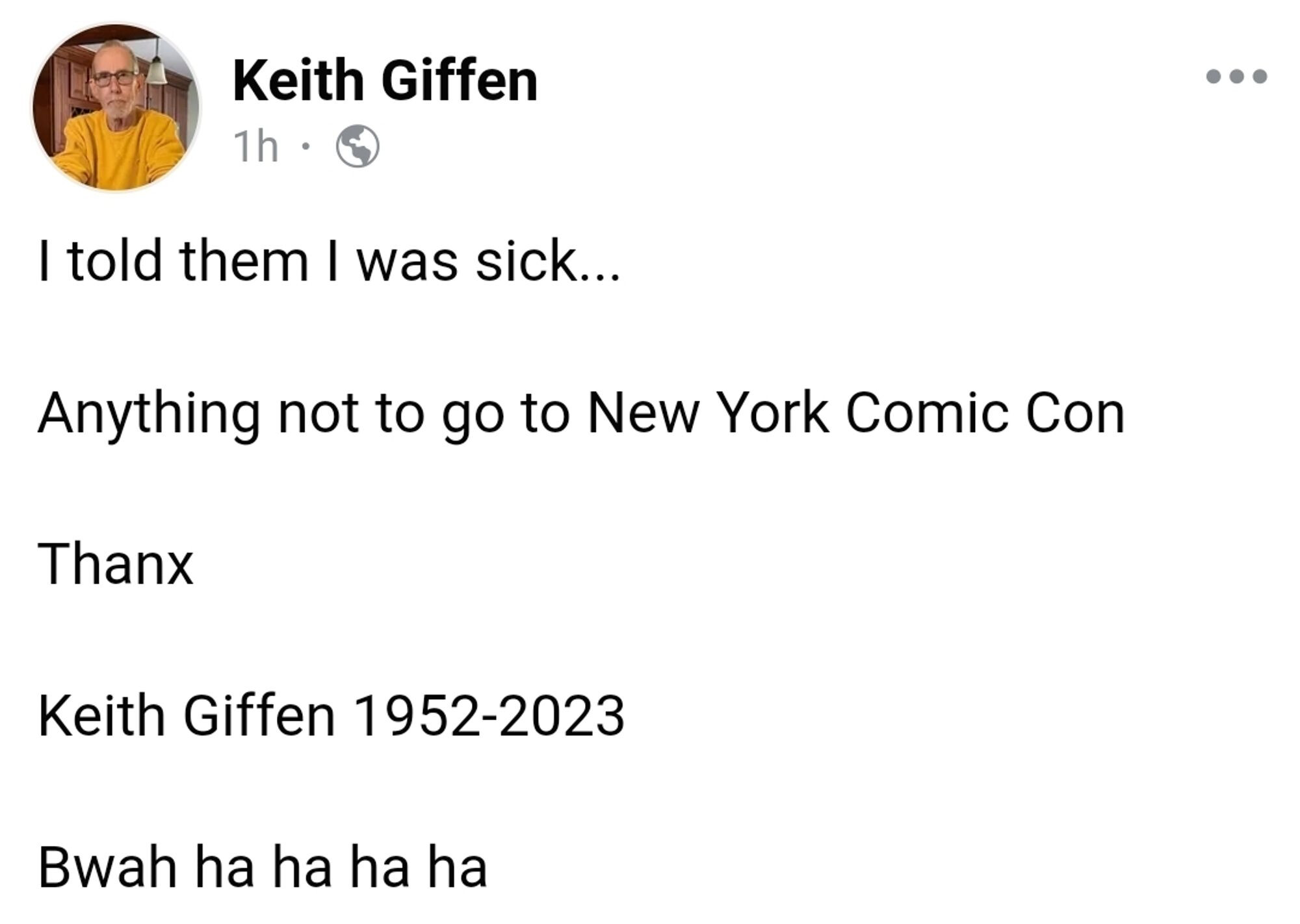Screen dimensions: 1300x924
Task: Click the 1952-2023 date range text
Action: pyautogui.click(x=489, y=715)
